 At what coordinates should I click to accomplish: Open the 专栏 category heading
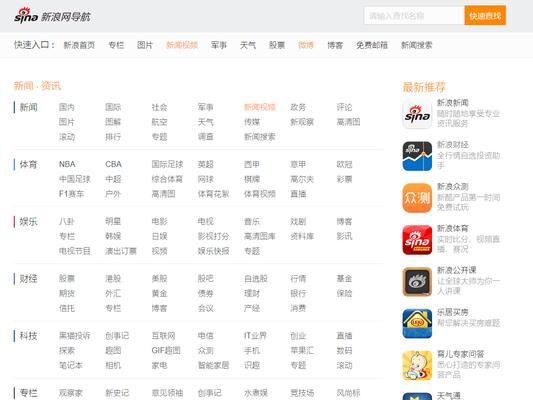click(x=29, y=393)
